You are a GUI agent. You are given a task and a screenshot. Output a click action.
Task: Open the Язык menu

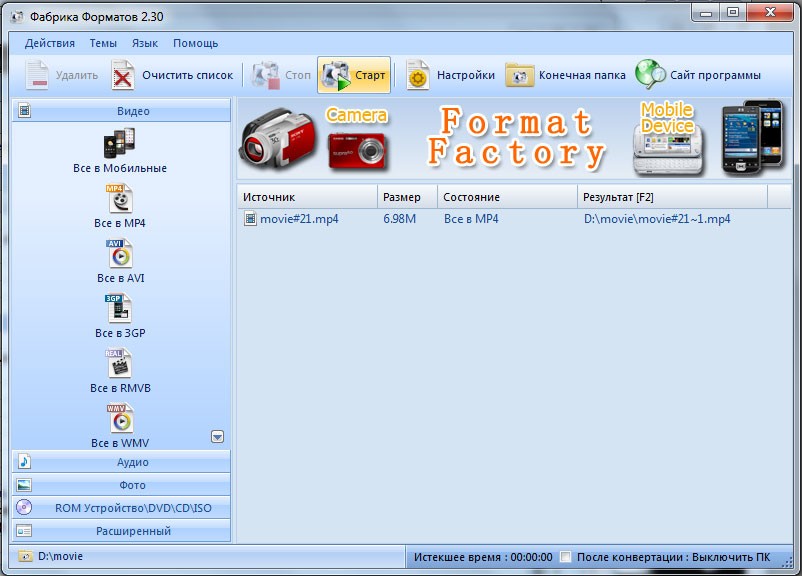pos(145,43)
